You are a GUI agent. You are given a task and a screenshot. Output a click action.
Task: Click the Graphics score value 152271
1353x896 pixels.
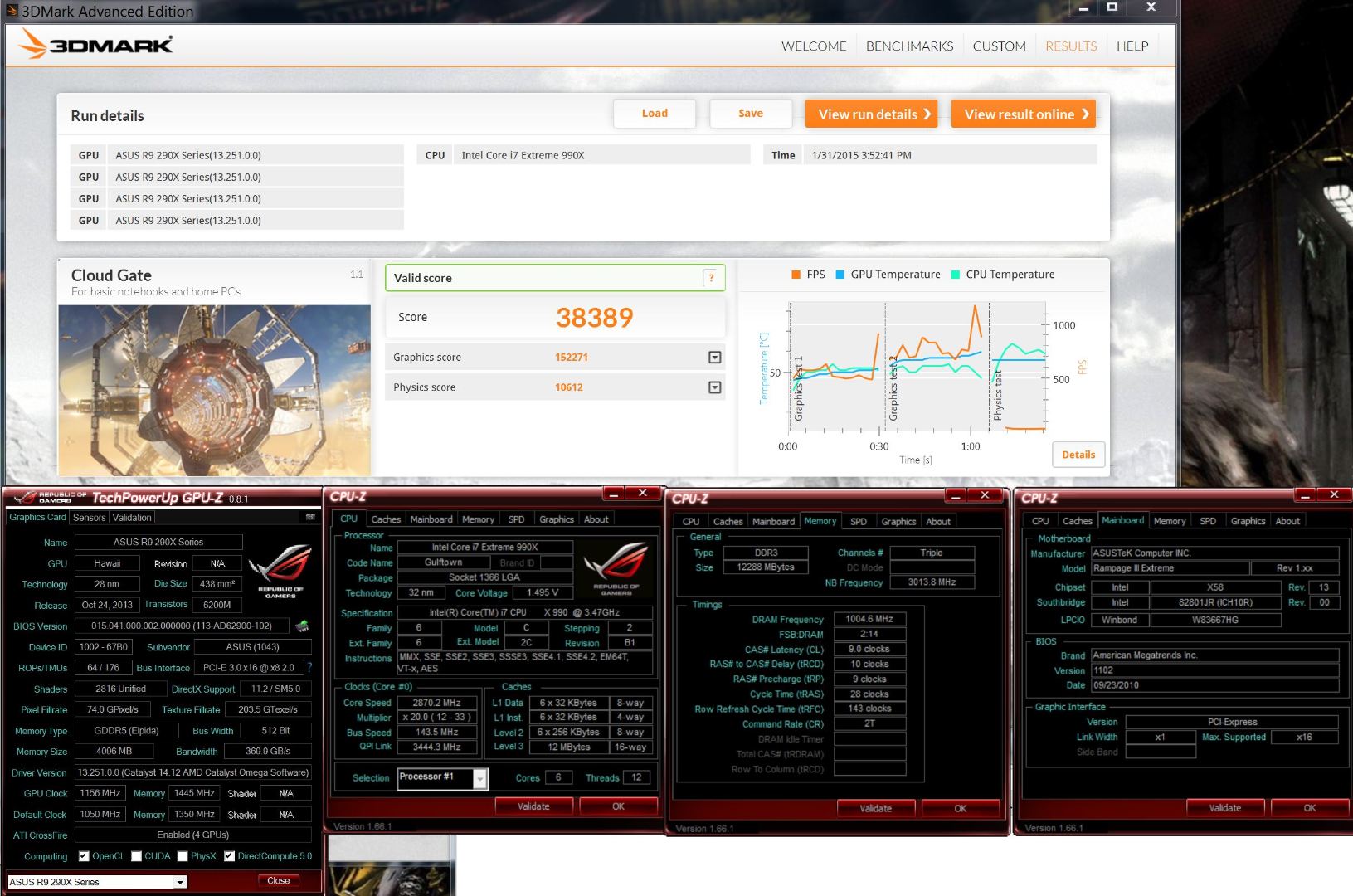point(572,358)
